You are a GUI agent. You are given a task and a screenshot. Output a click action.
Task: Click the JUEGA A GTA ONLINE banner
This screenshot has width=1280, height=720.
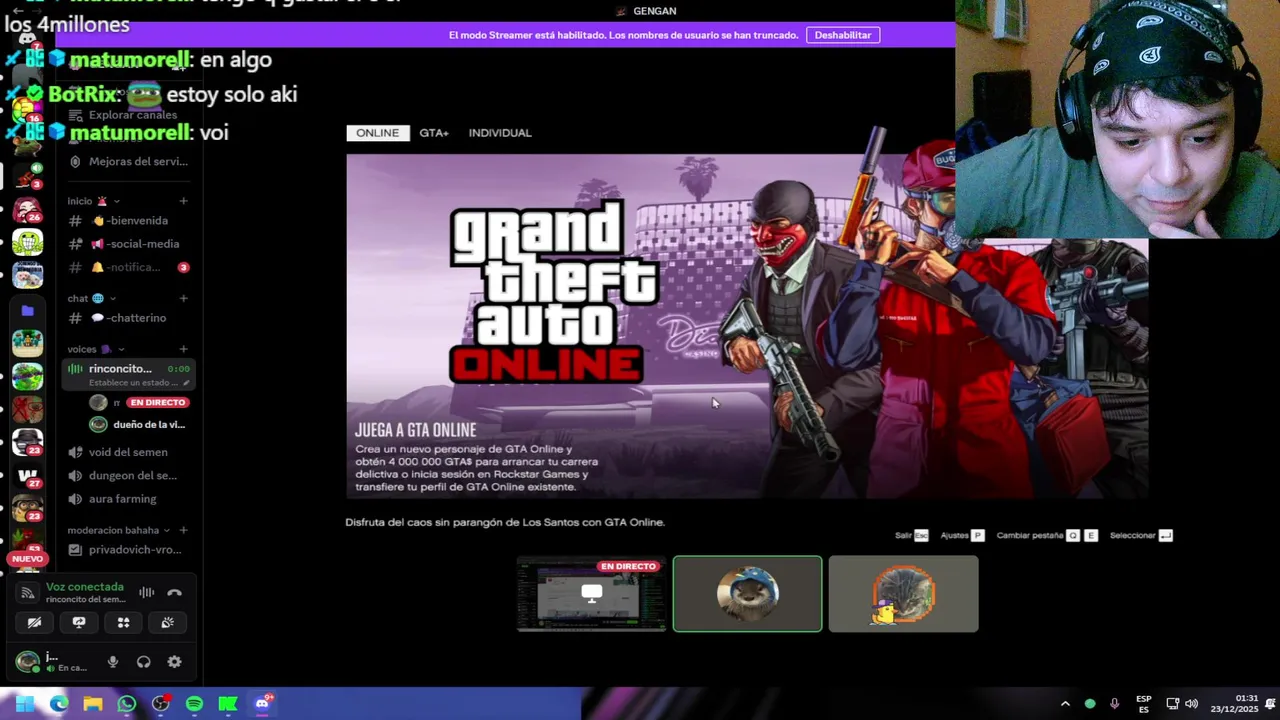(747, 326)
